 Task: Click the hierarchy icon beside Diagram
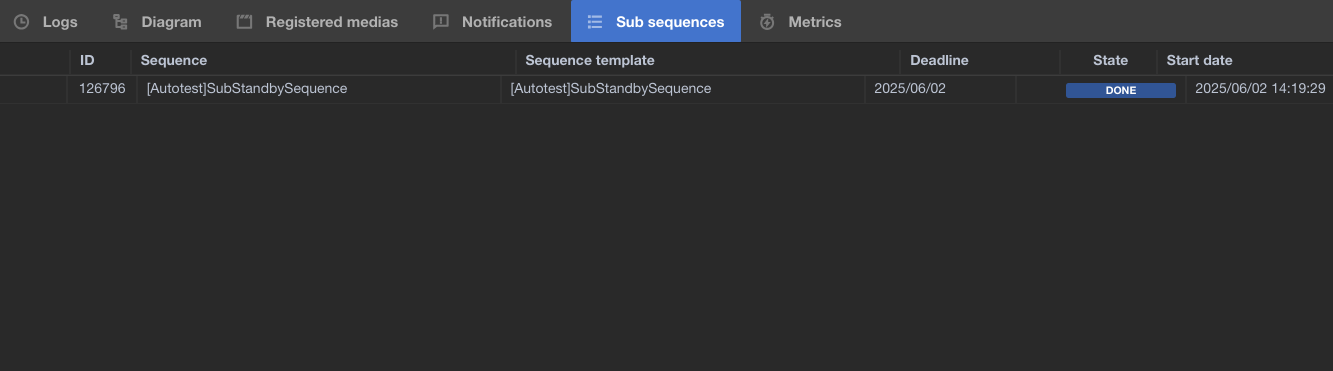pyautogui.click(x=120, y=21)
